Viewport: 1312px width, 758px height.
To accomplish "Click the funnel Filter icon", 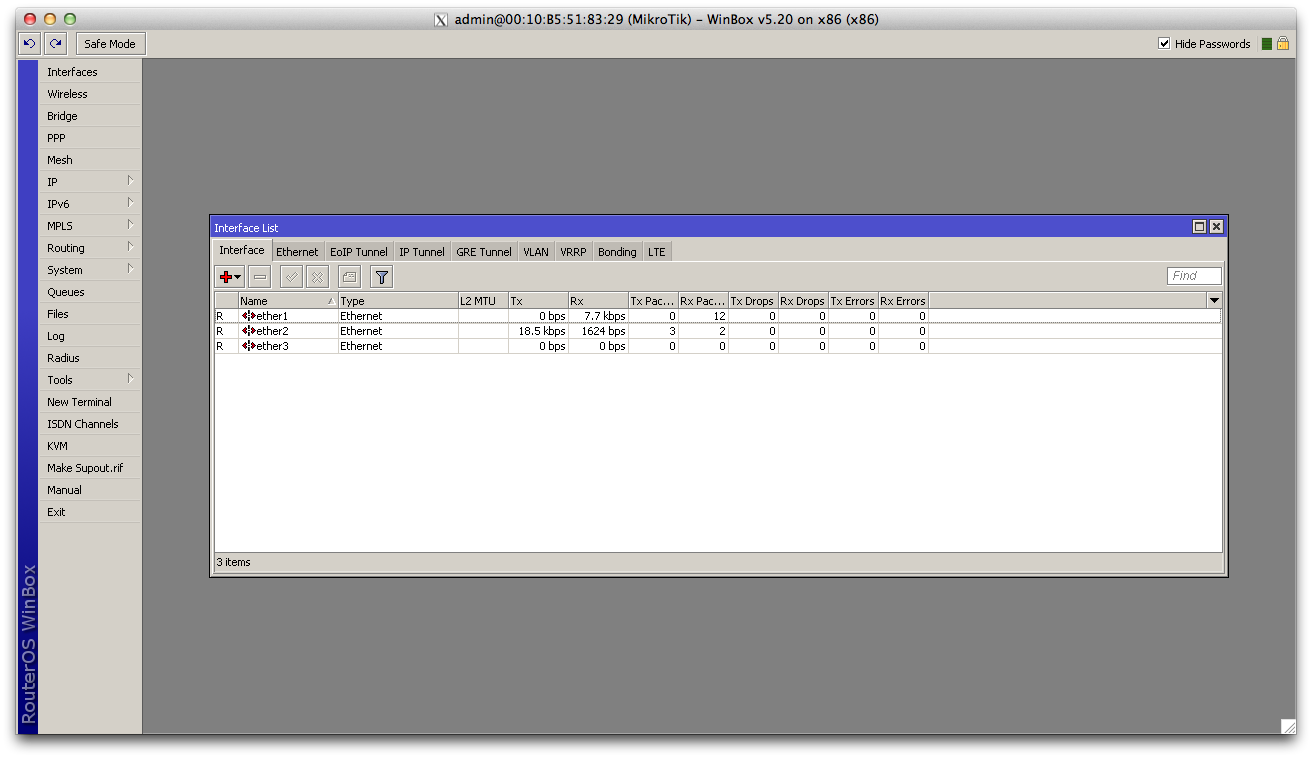I will (x=381, y=277).
